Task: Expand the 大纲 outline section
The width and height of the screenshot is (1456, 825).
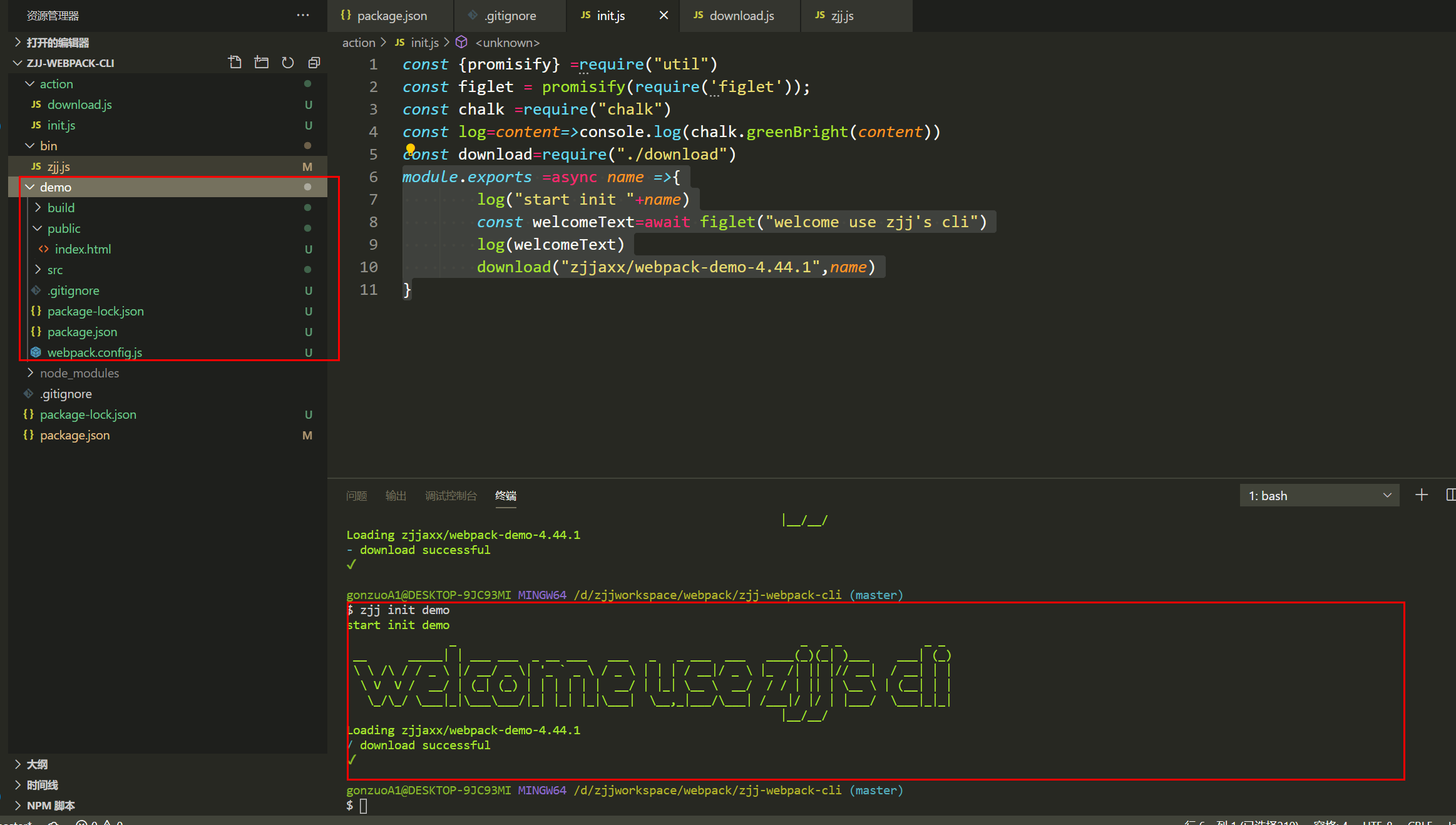Action: coord(37,764)
